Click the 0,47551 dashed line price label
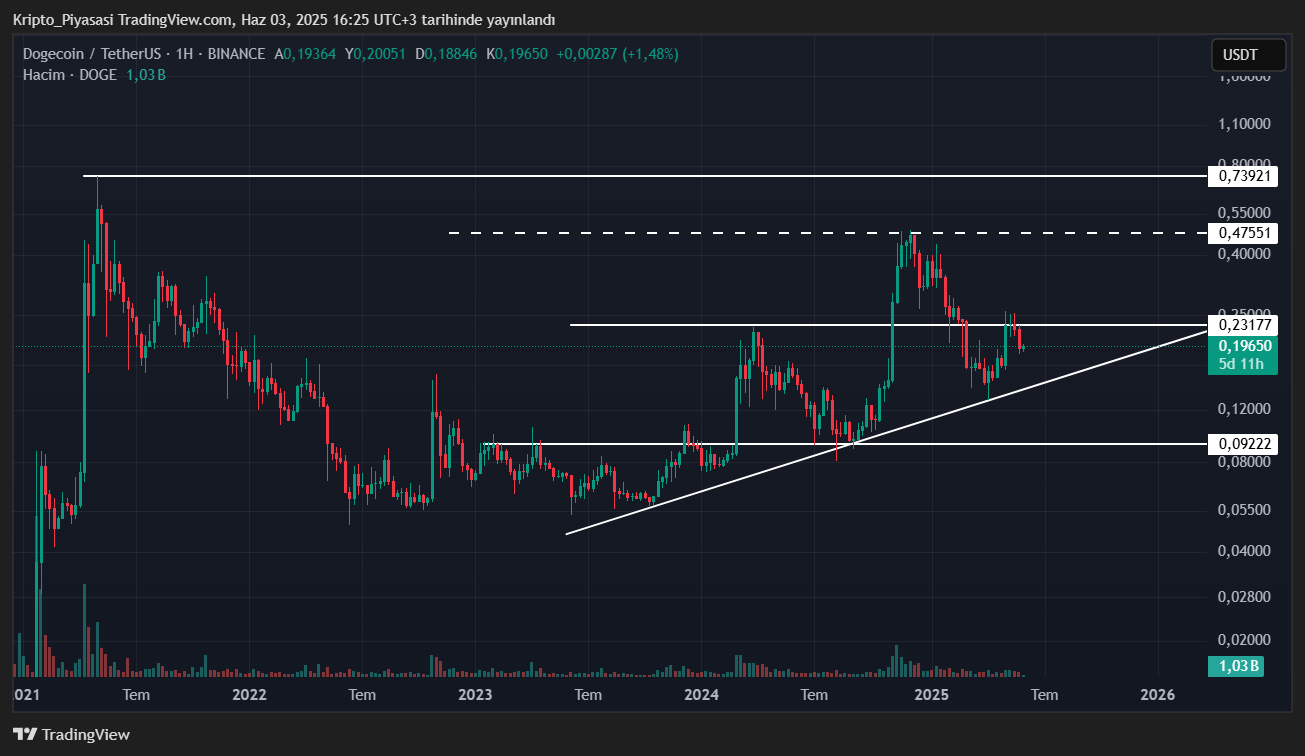 [x=1244, y=233]
